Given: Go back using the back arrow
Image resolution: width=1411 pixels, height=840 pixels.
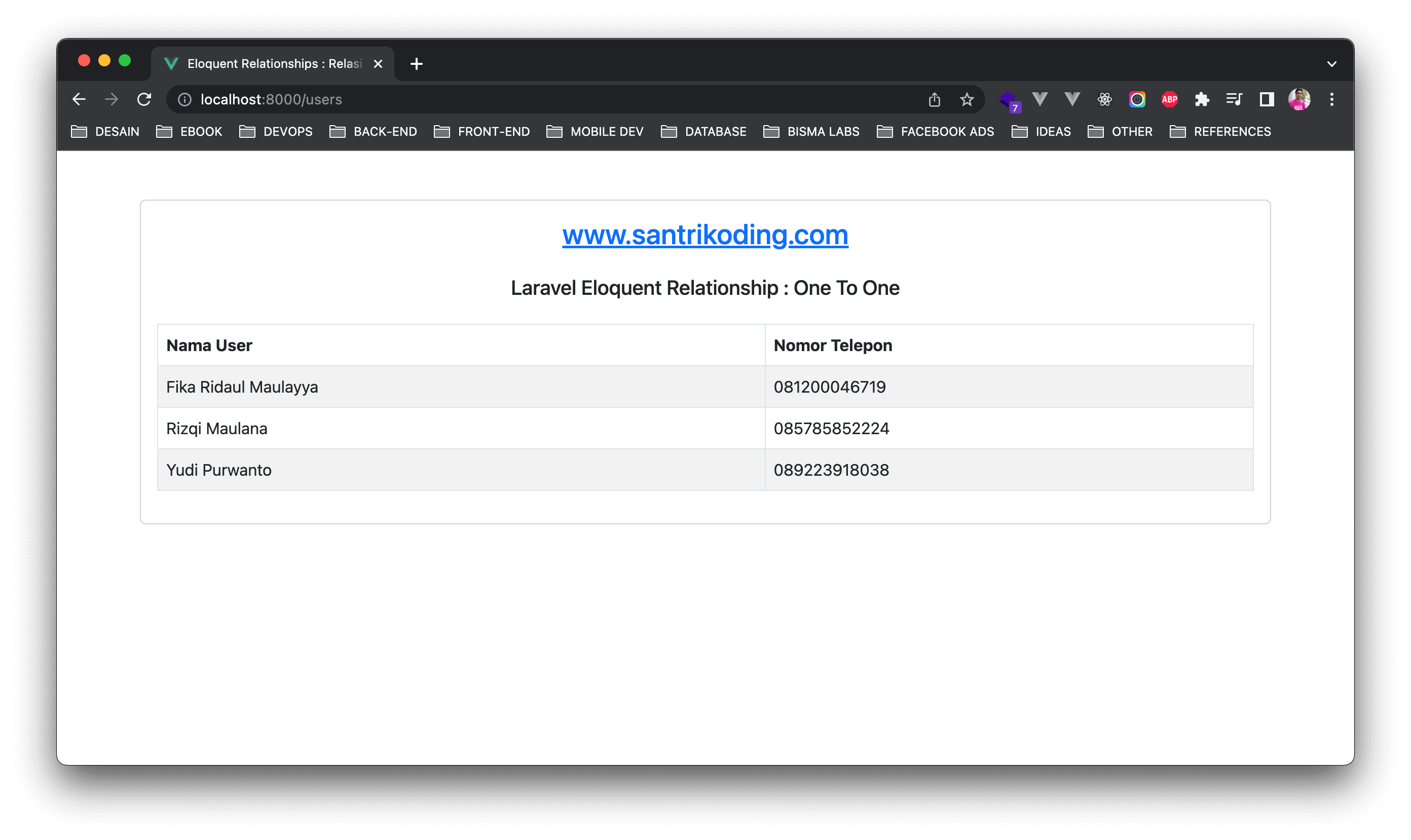Looking at the screenshot, I should pyautogui.click(x=79, y=100).
